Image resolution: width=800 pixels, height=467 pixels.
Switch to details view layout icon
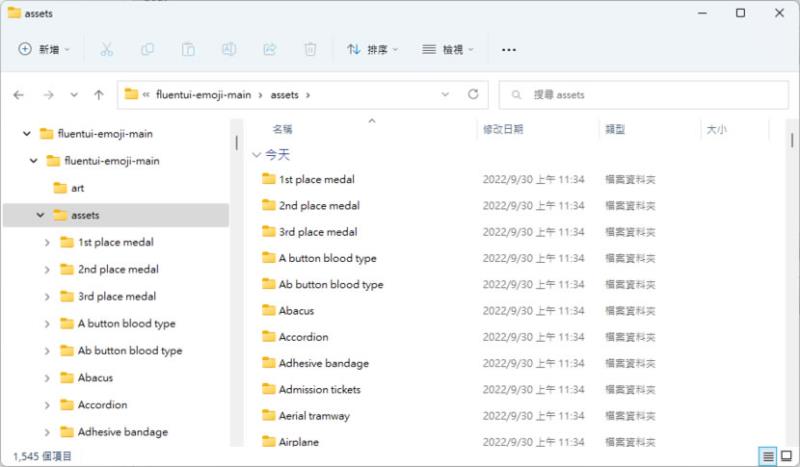point(768,456)
